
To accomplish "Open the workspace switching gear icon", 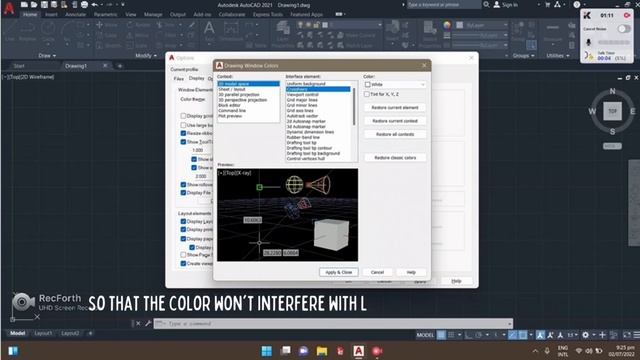I will pyautogui.click(x=585, y=335).
